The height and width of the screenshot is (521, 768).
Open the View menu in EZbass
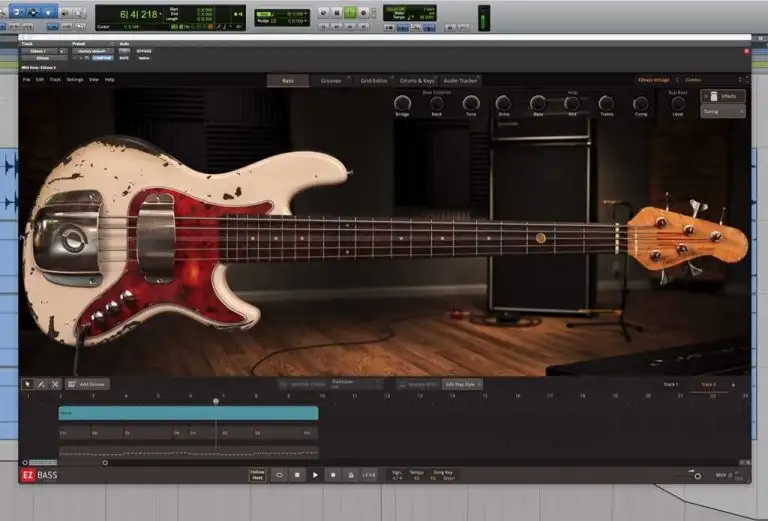coord(94,79)
